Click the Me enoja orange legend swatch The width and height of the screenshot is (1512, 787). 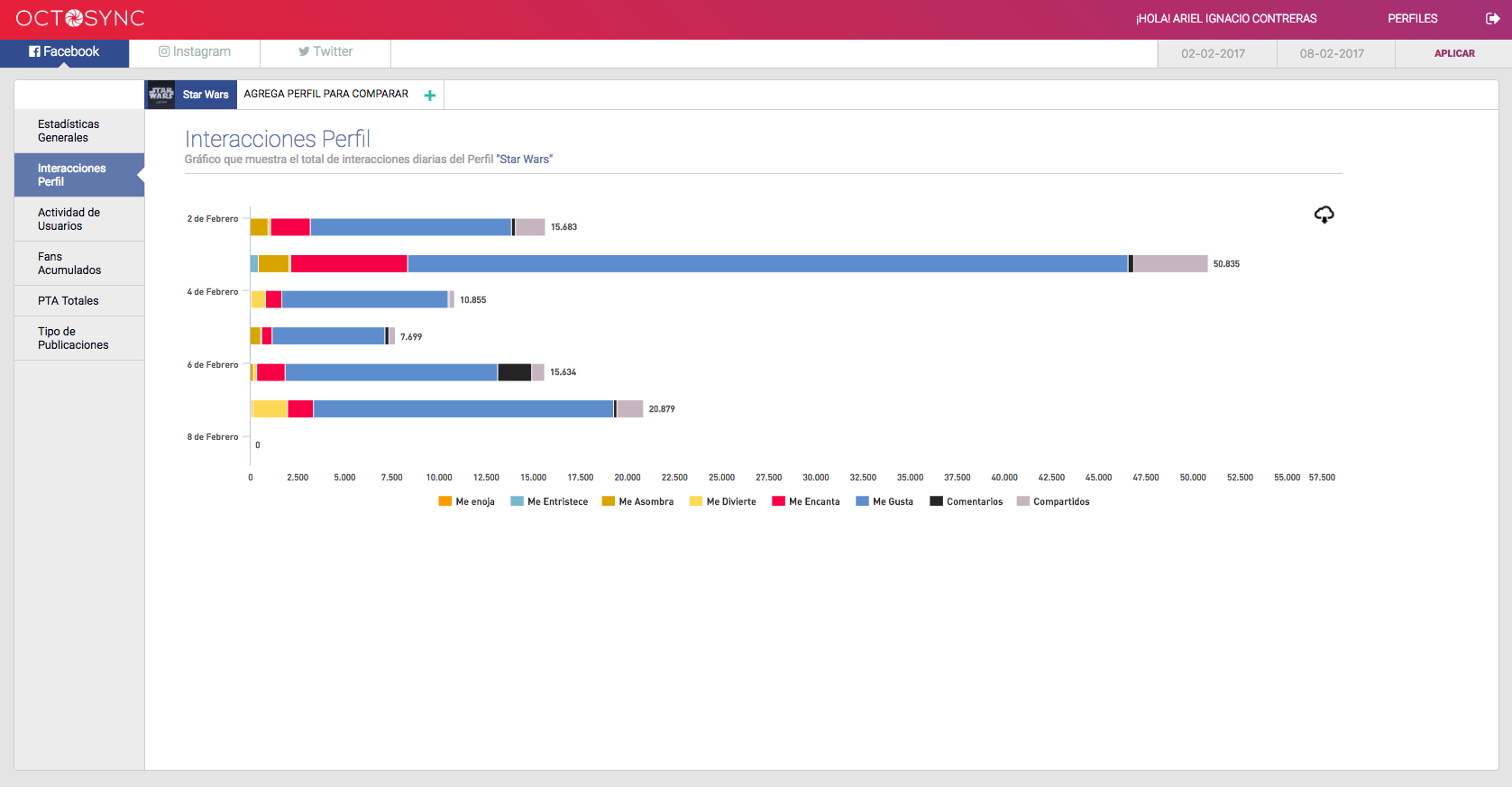coord(444,501)
